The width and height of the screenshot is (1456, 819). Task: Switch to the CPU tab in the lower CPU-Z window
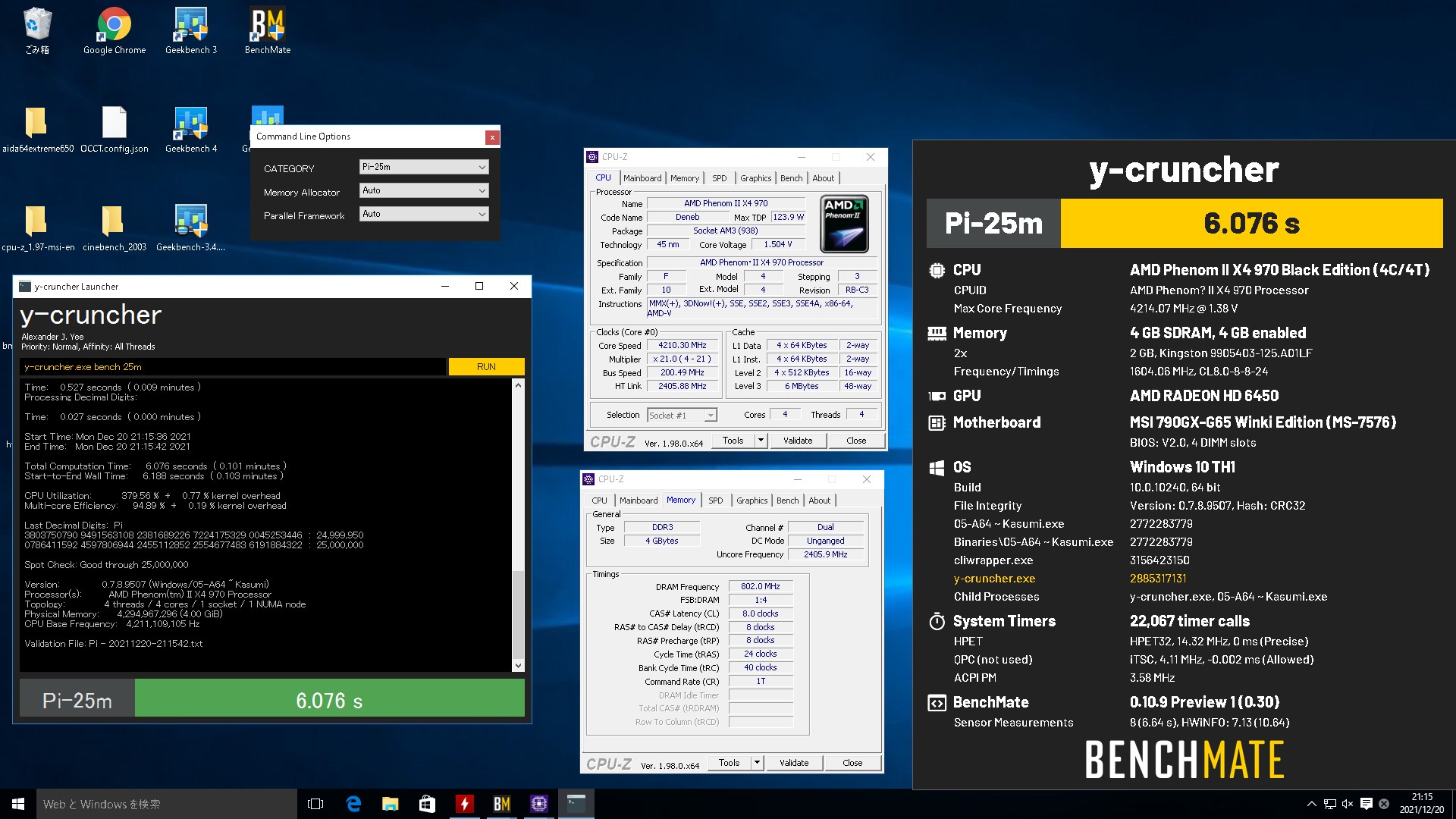599,500
